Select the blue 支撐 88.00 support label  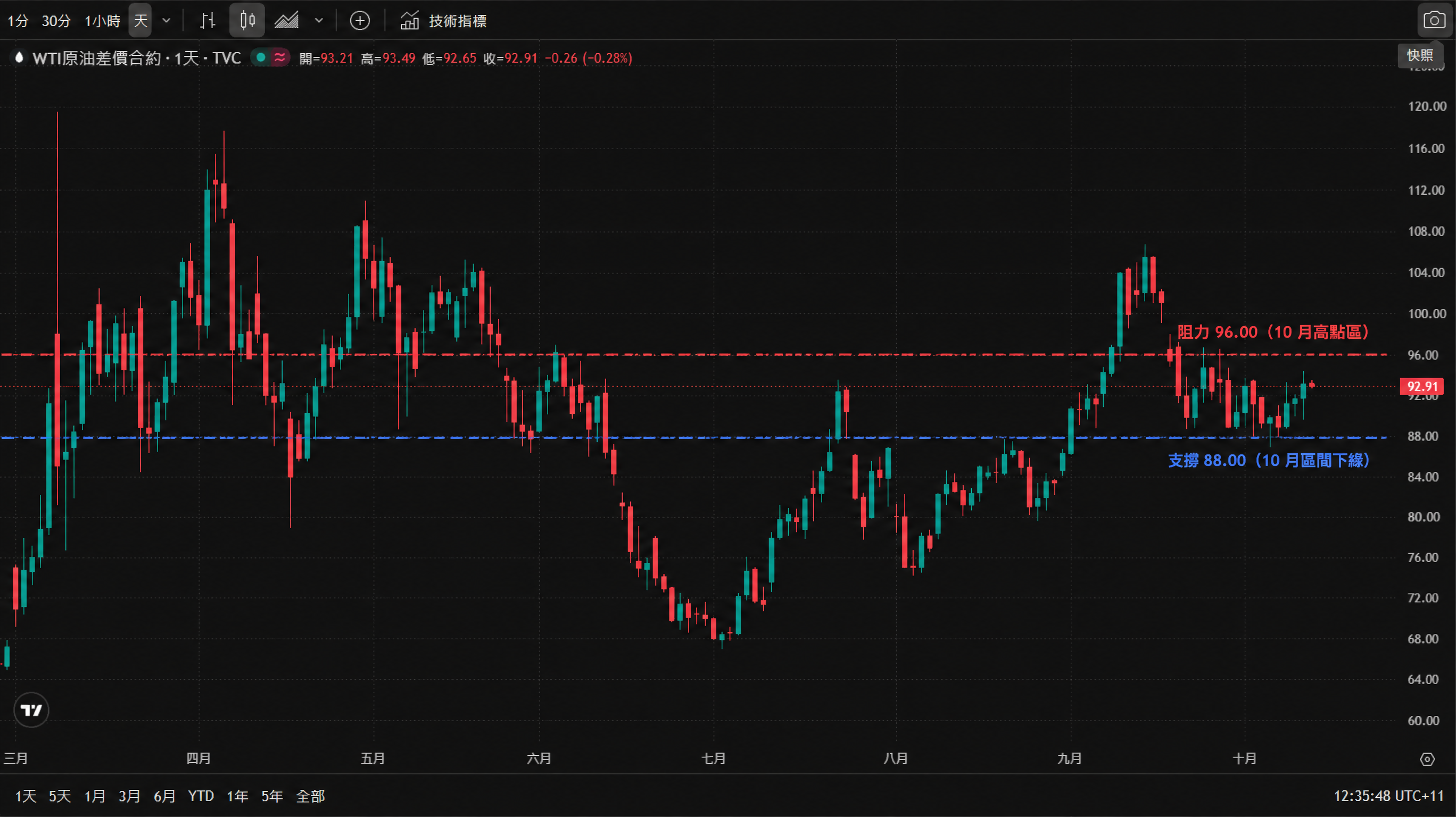point(1269,461)
